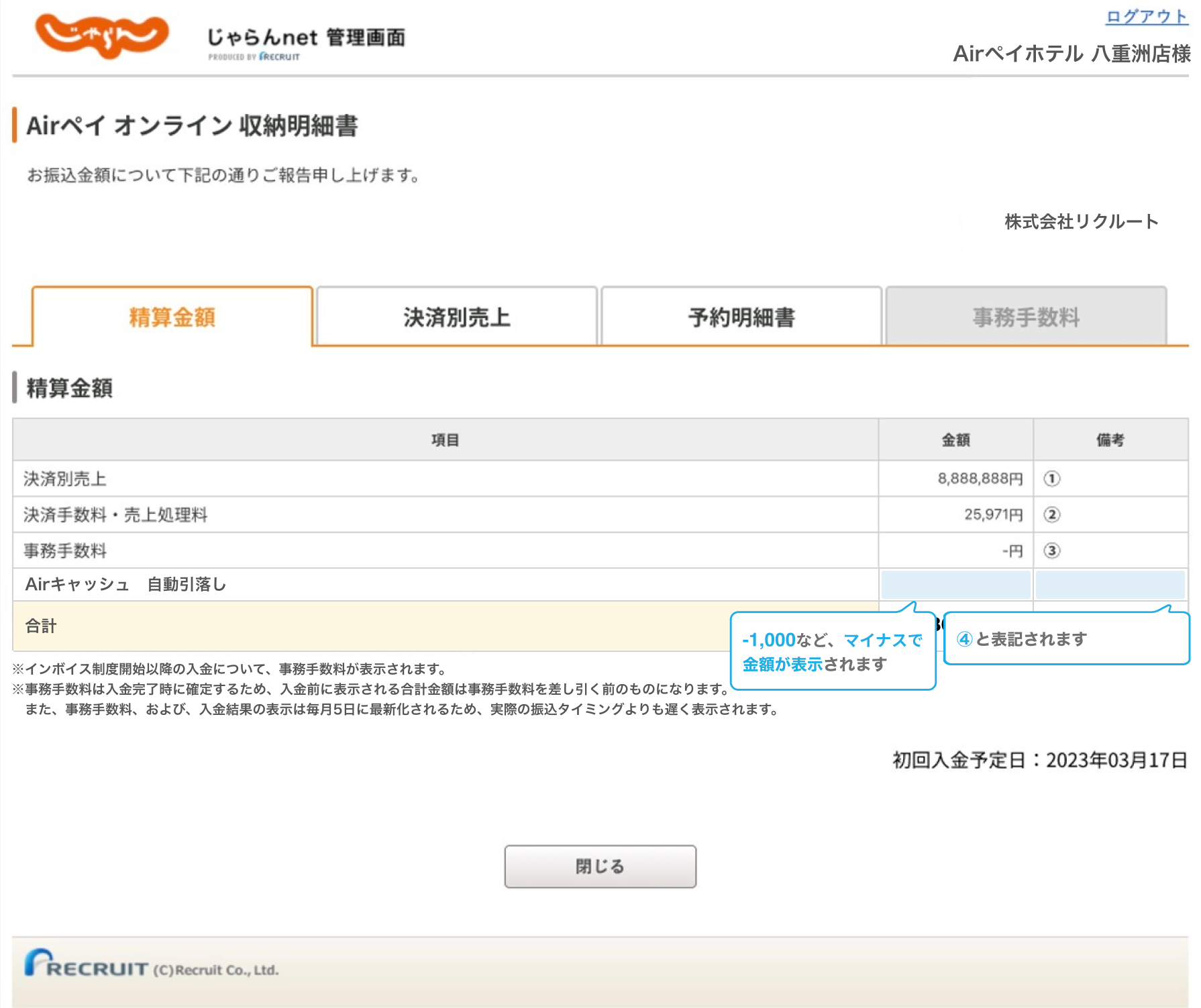Screen dimensions: 1201x1008
Task: Click the 合計 row label
Action: point(41,626)
